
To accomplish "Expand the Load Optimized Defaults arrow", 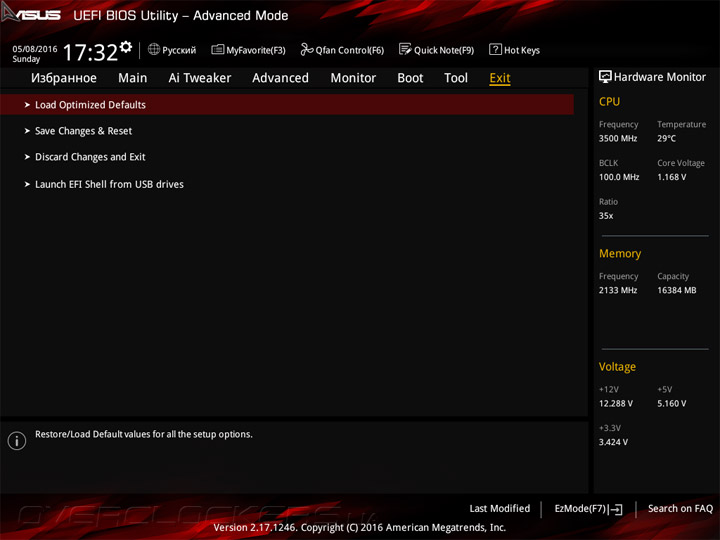I will coord(27,105).
